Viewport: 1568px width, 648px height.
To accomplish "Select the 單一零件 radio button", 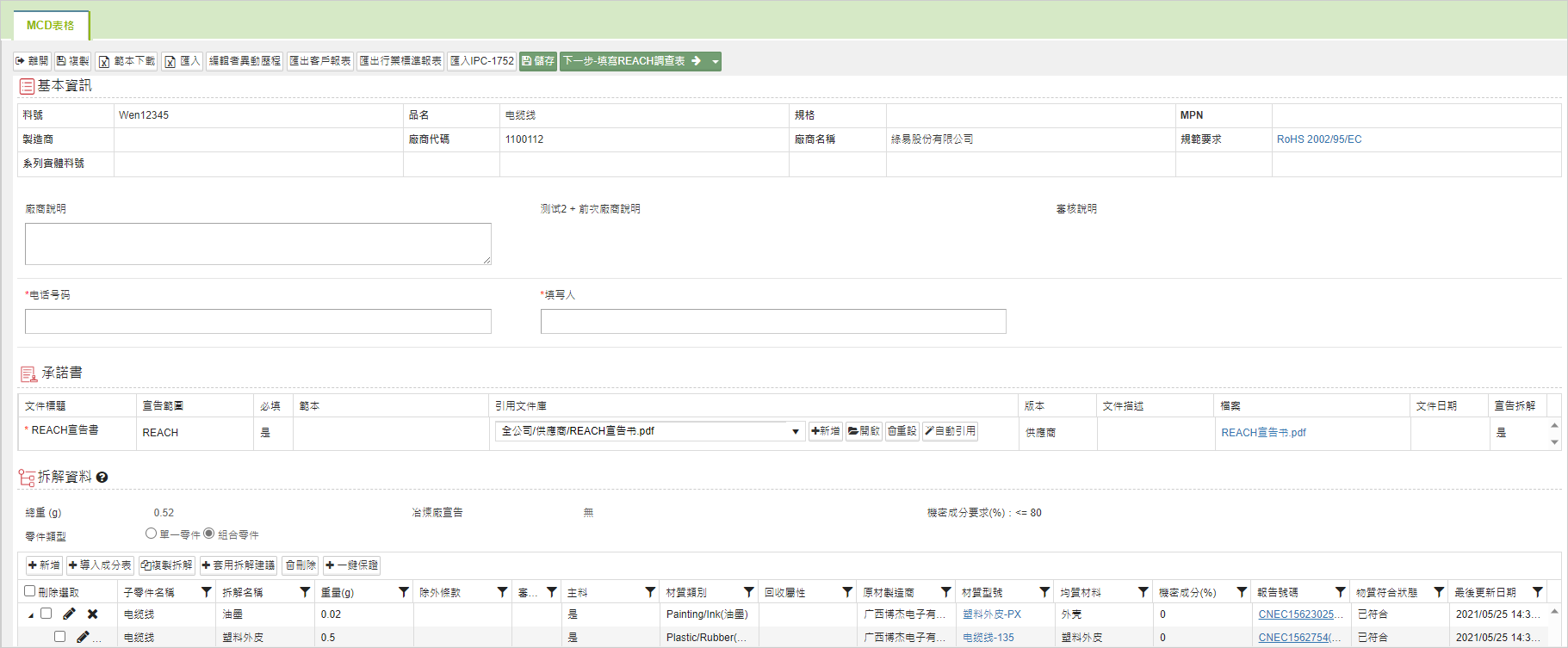I will click(151, 534).
